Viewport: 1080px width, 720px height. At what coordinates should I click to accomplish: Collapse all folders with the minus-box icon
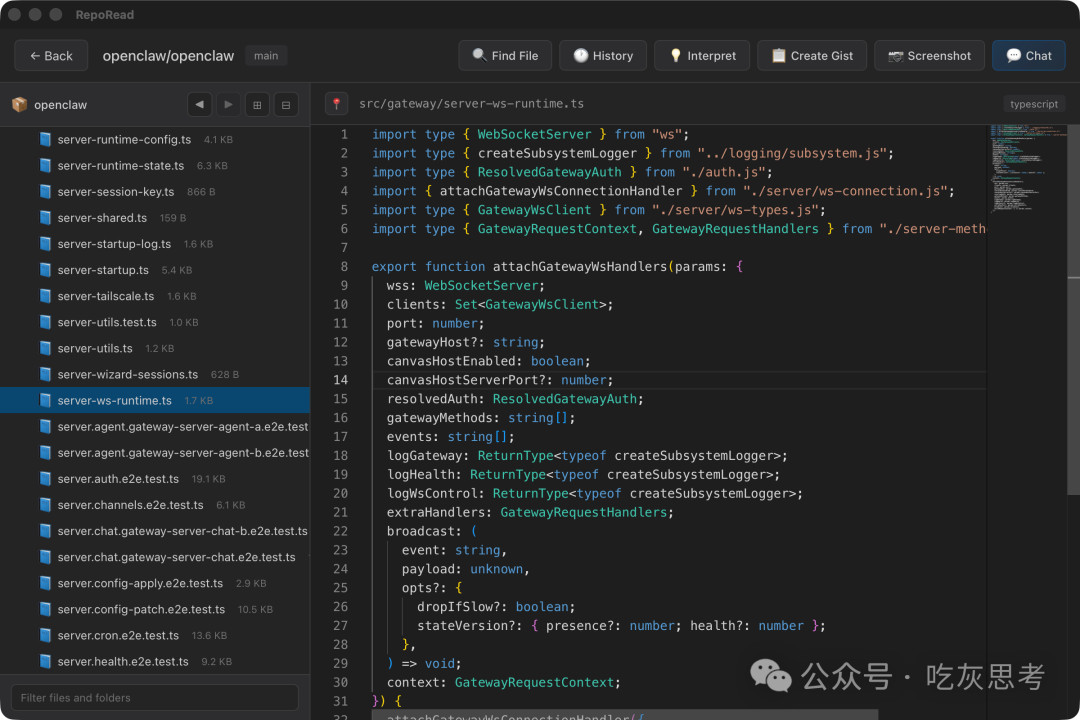point(286,105)
